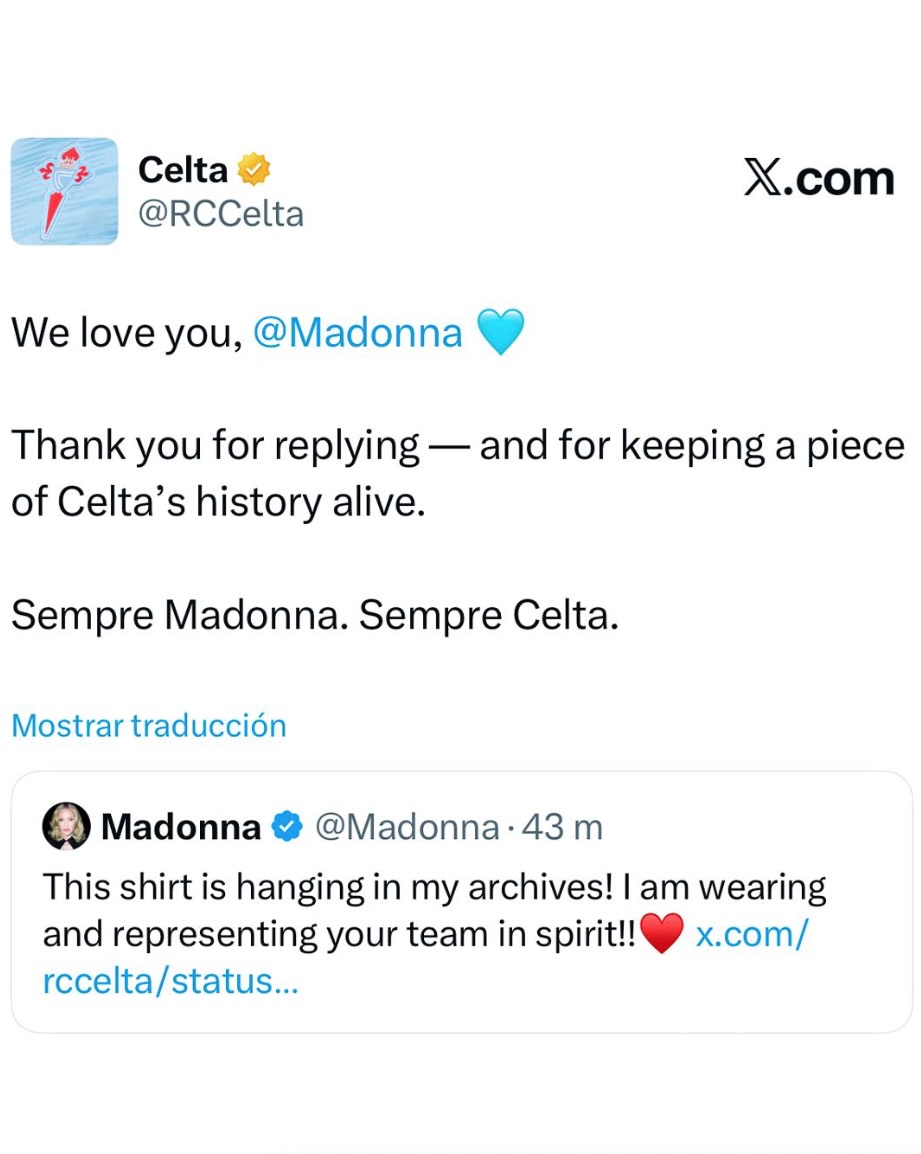Click the X.com logo
The width and height of the screenshot is (921, 1154).
click(x=818, y=178)
